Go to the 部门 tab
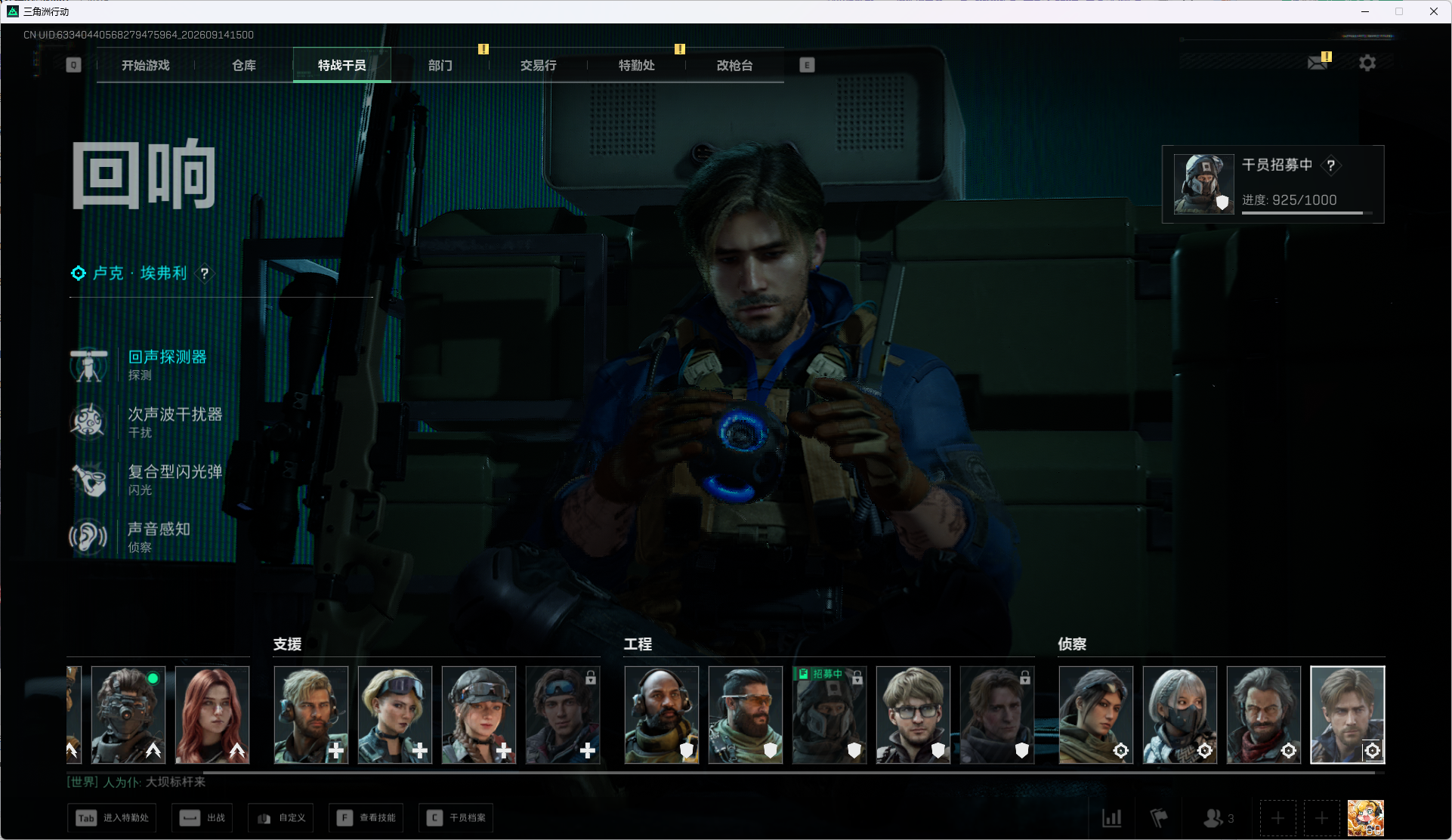 click(440, 65)
